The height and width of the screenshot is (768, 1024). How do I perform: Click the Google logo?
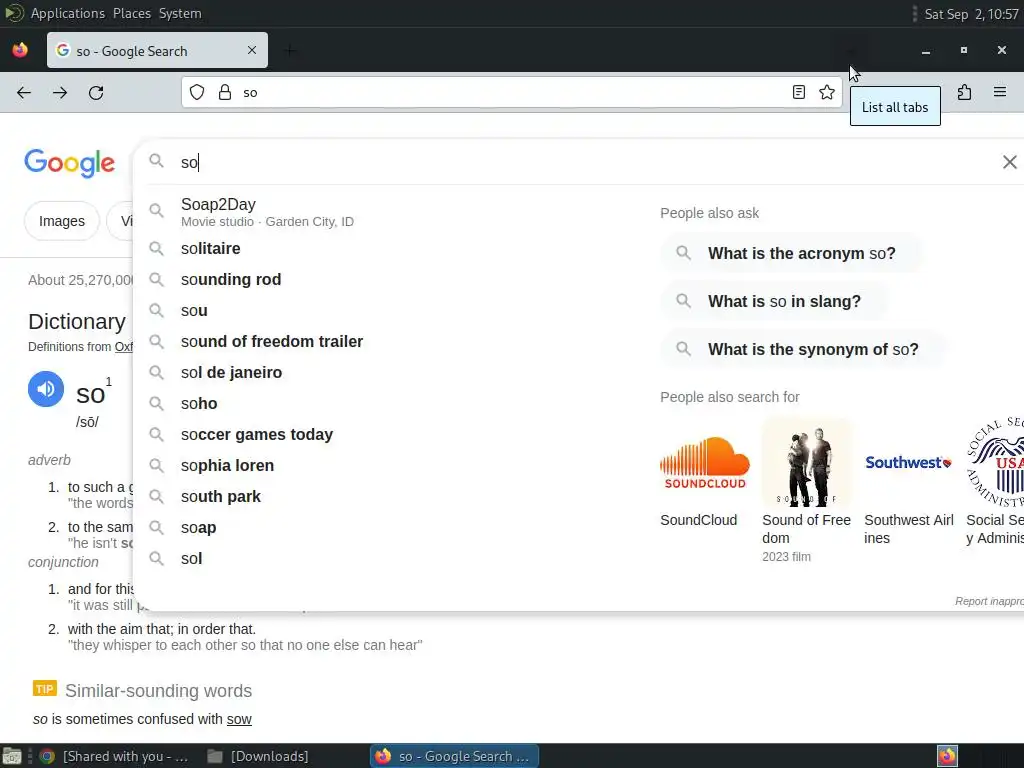[70, 163]
